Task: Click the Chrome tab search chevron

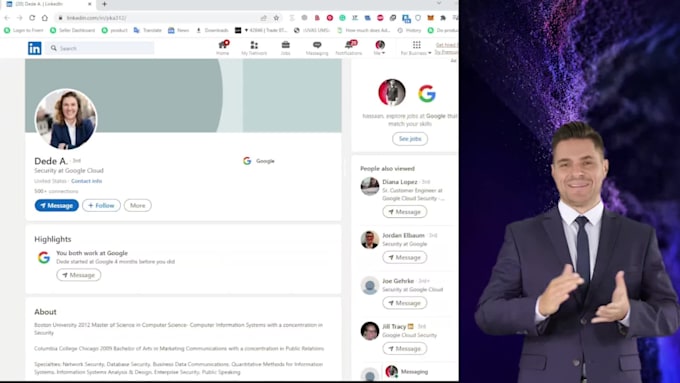Action: click(x=439, y=3)
